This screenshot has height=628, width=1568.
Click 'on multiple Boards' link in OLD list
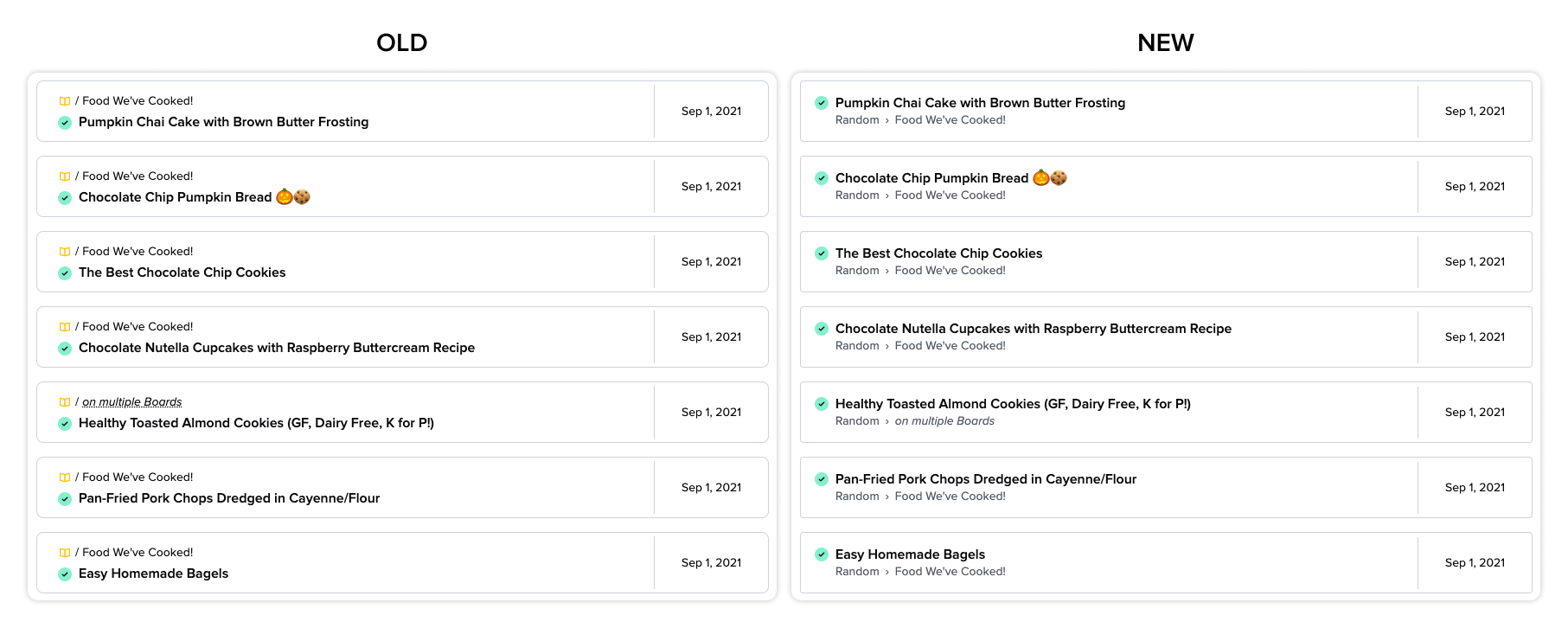(x=131, y=402)
